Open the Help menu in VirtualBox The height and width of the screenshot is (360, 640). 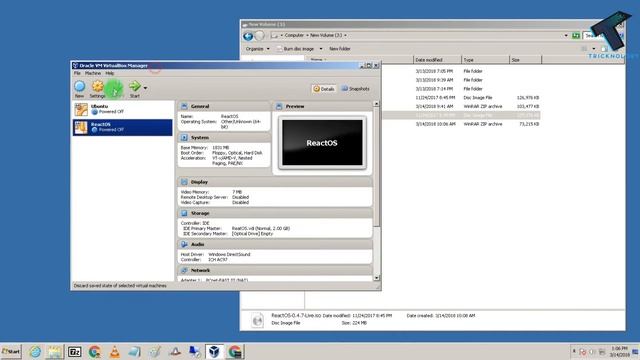click(x=110, y=73)
